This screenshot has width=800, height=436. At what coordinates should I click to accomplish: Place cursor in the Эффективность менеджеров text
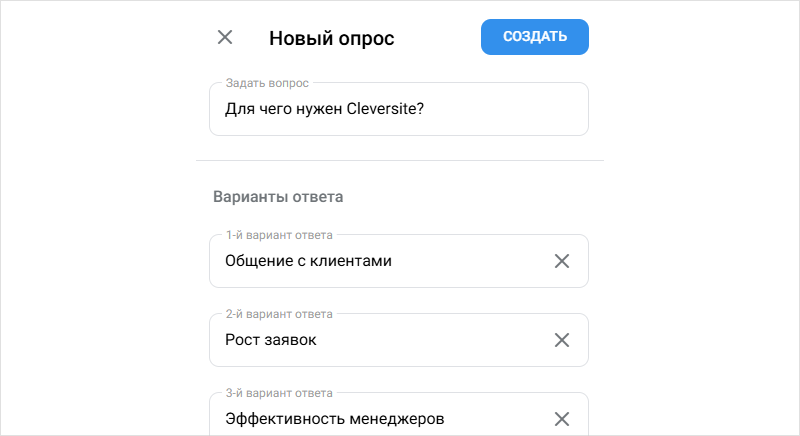(x=334, y=418)
